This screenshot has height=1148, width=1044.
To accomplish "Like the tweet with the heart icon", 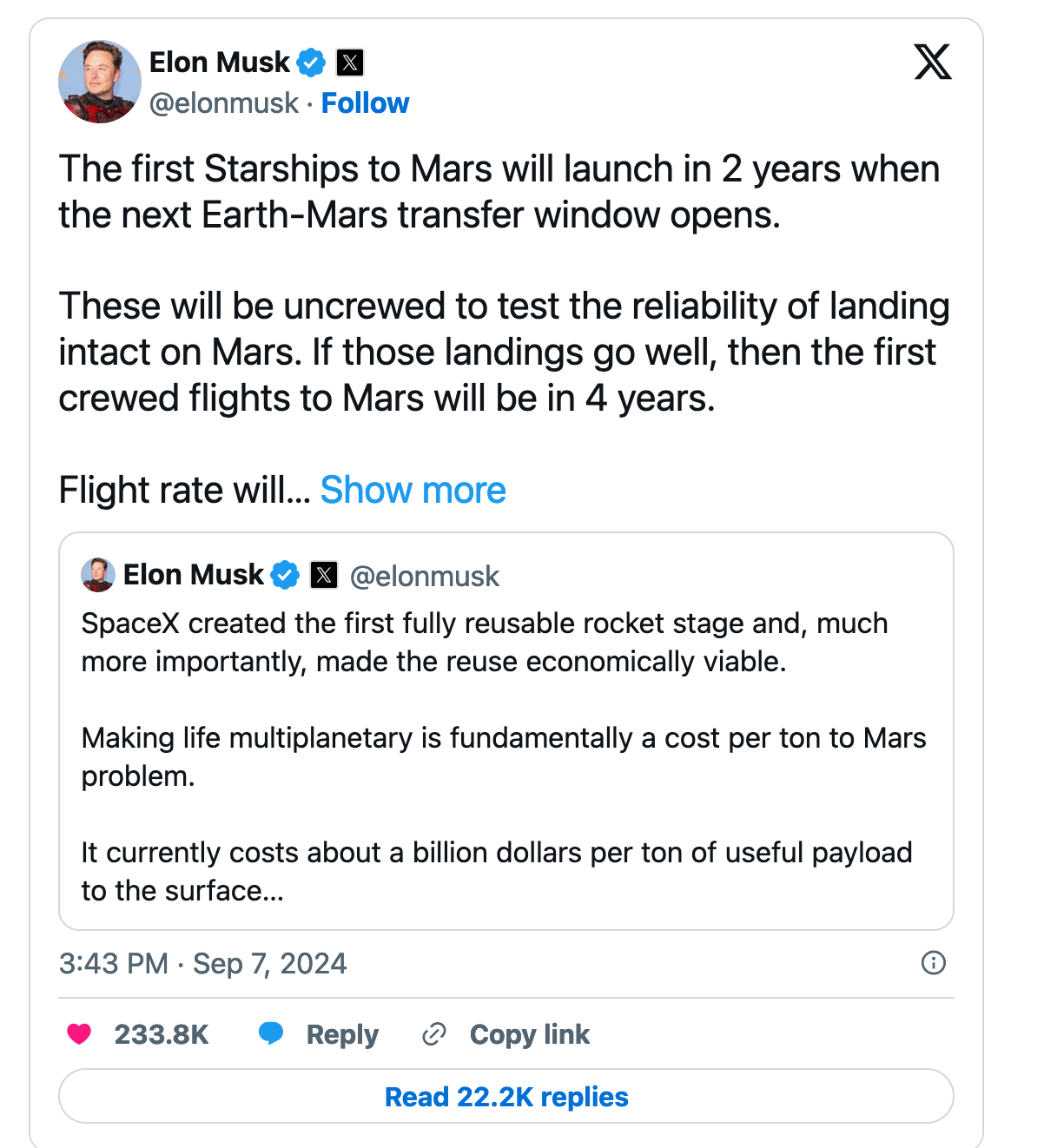I will pyautogui.click(x=80, y=1034).
